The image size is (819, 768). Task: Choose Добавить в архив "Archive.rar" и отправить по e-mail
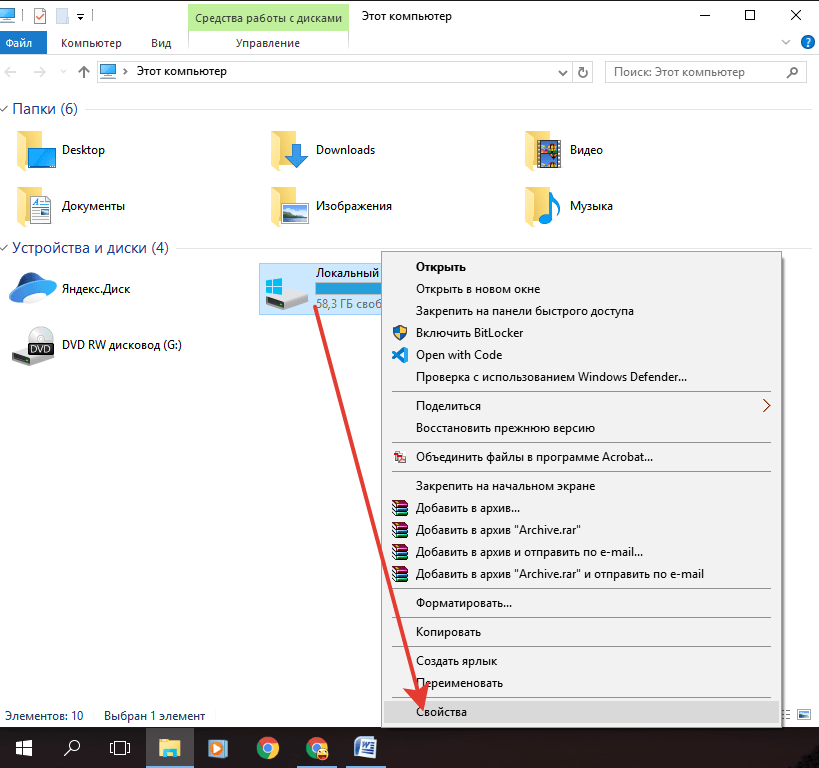582,574
